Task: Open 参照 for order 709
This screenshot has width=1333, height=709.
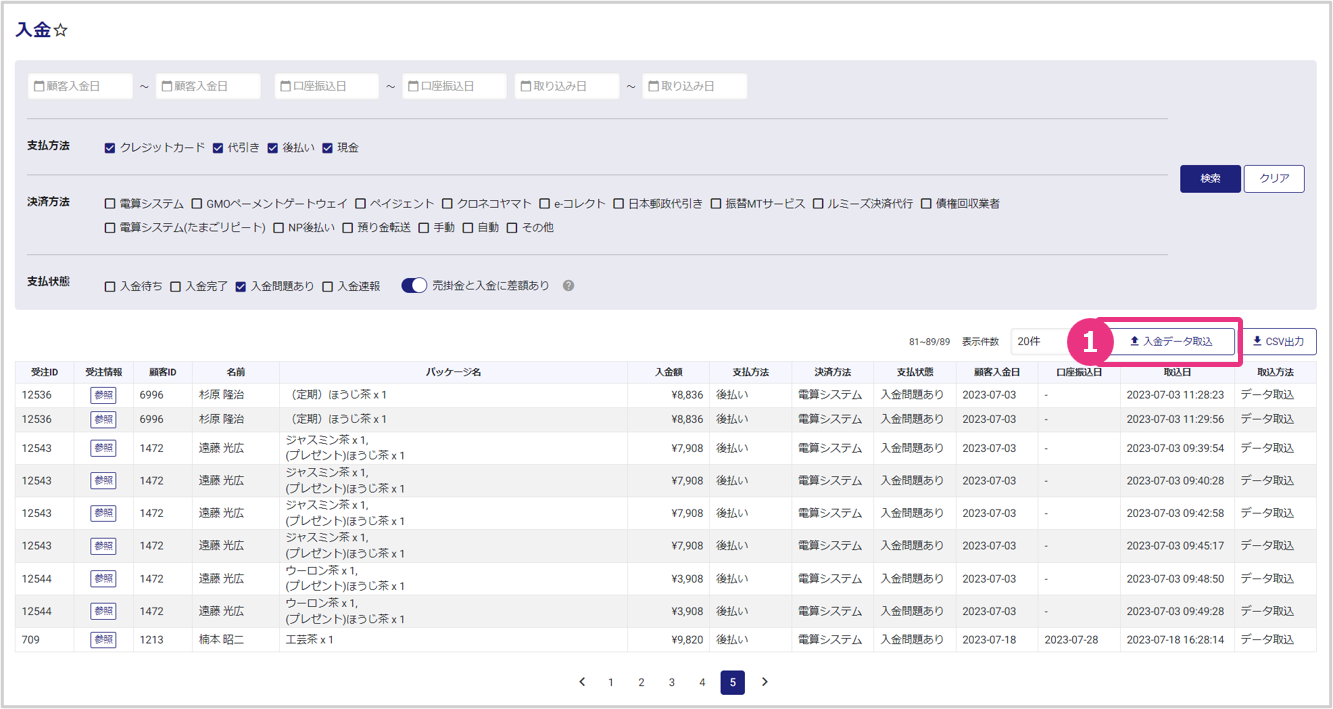Action: (103, 640)
